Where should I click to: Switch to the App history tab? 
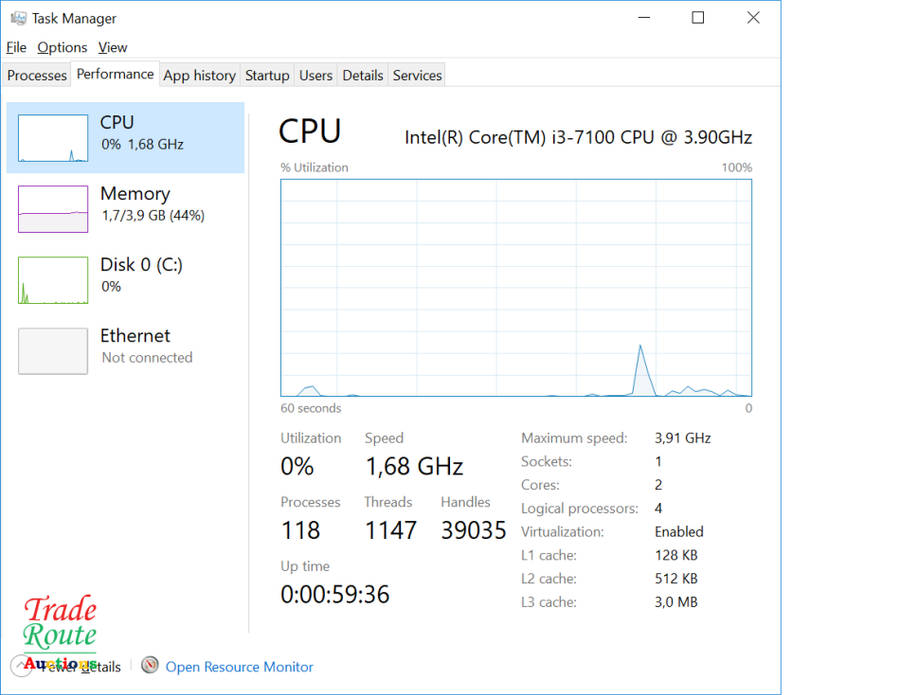199,75
